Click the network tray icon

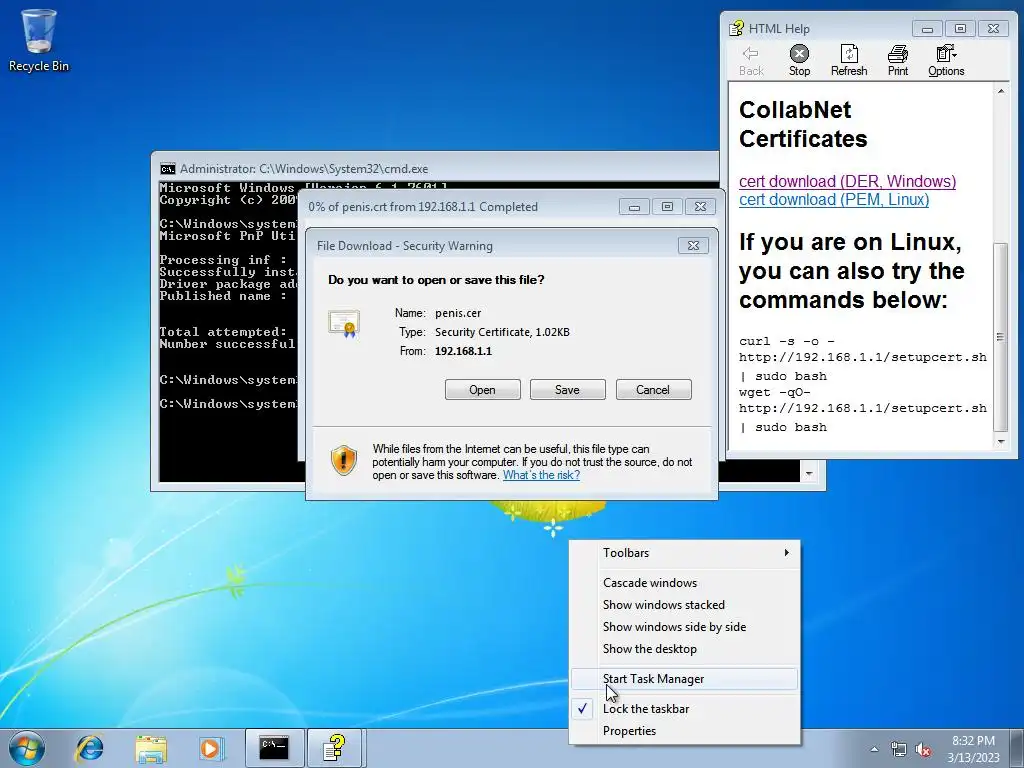[899, 750]
